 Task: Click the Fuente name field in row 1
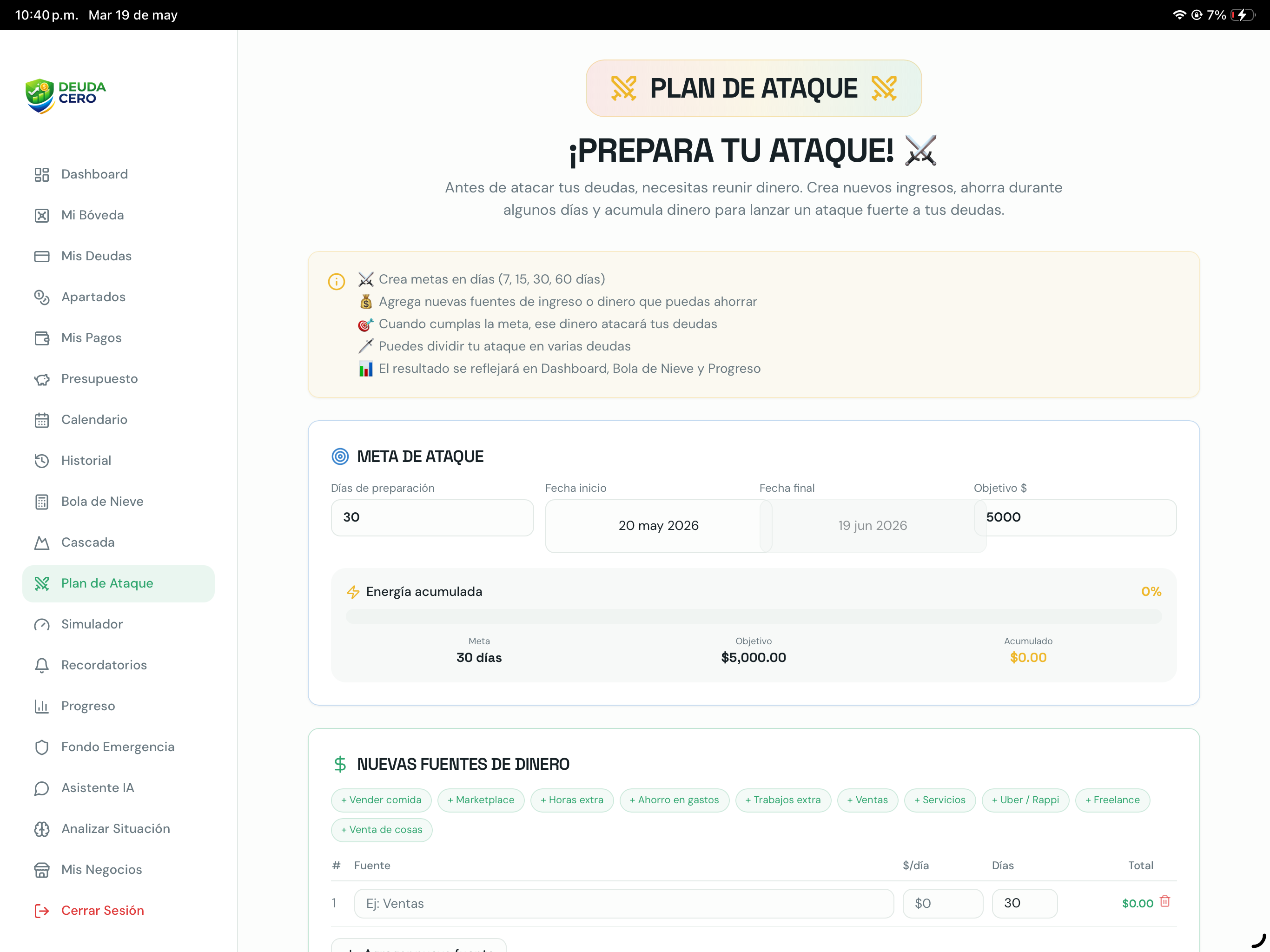(x=623, y=904)
